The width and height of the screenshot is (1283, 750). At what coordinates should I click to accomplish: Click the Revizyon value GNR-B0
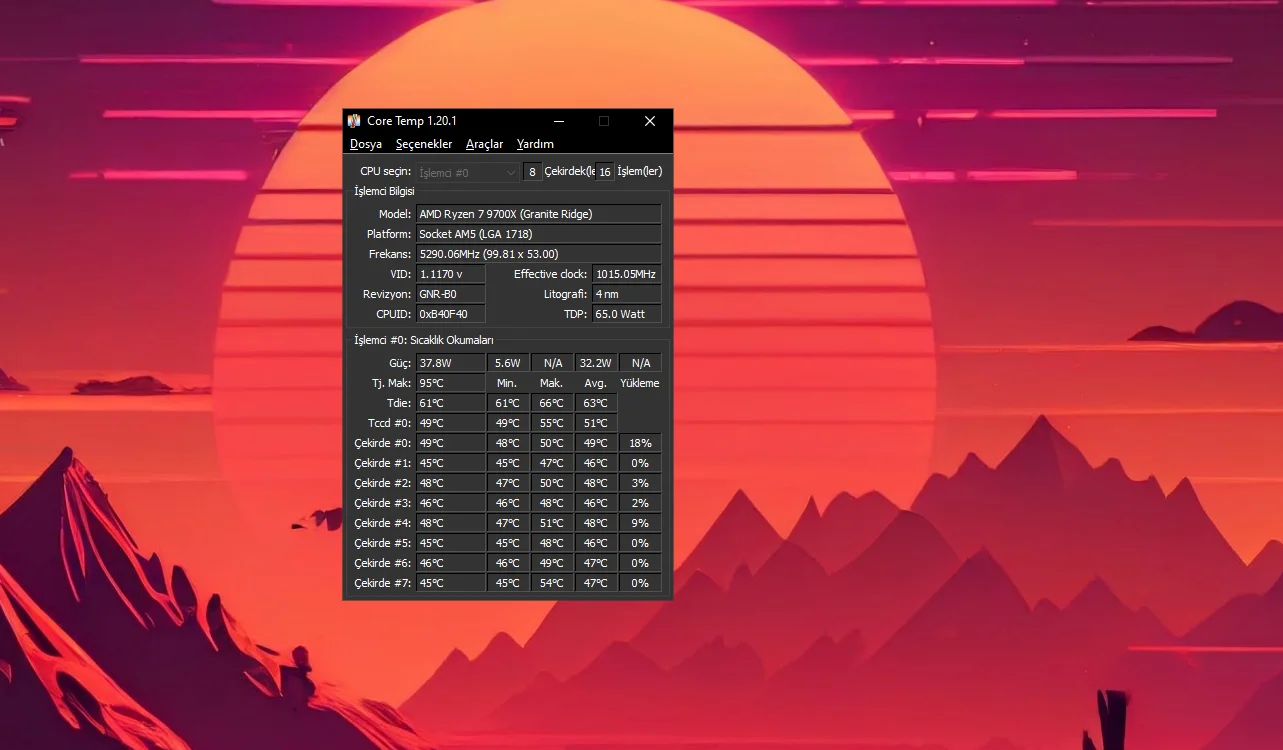pos(451,294)
